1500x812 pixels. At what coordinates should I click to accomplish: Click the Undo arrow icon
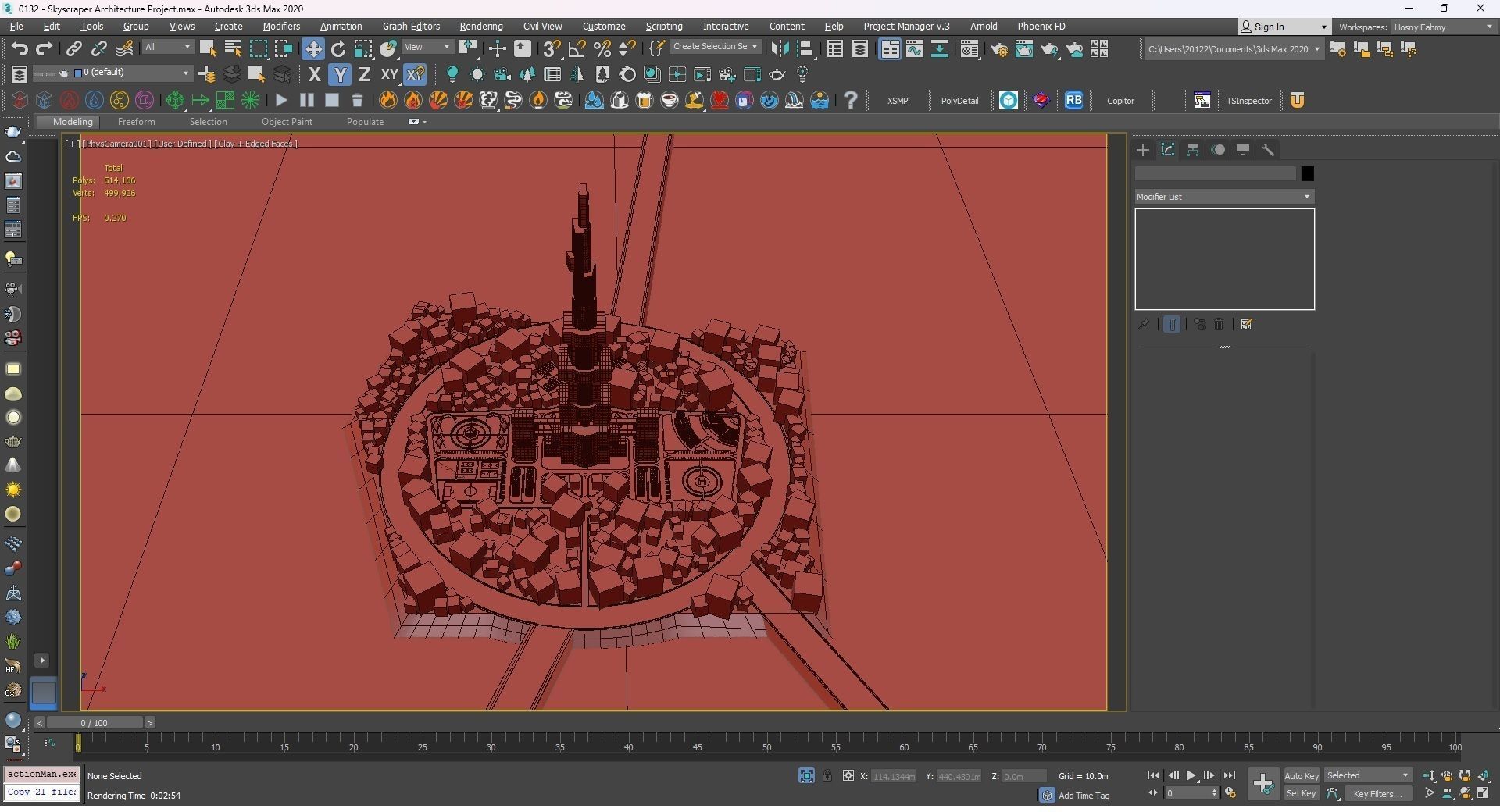20,49
